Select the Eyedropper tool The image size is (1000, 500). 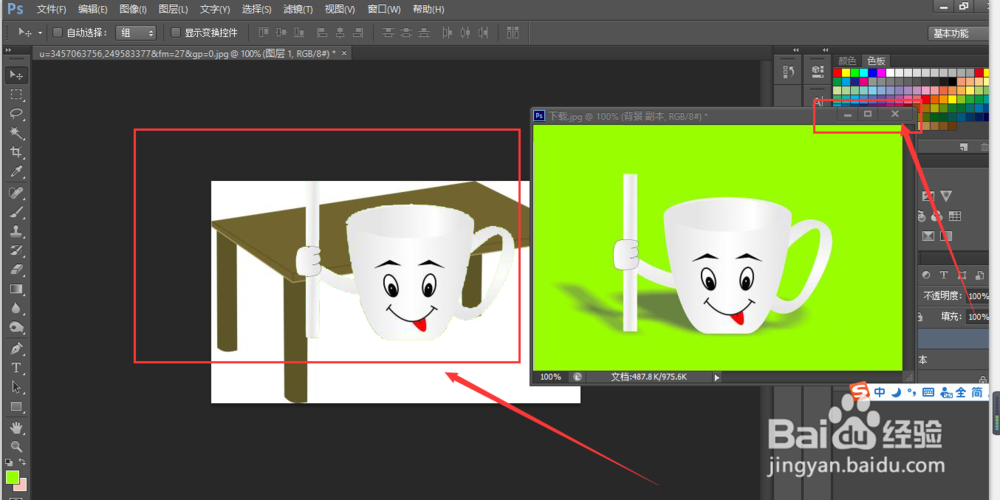(x=16, y=173)
